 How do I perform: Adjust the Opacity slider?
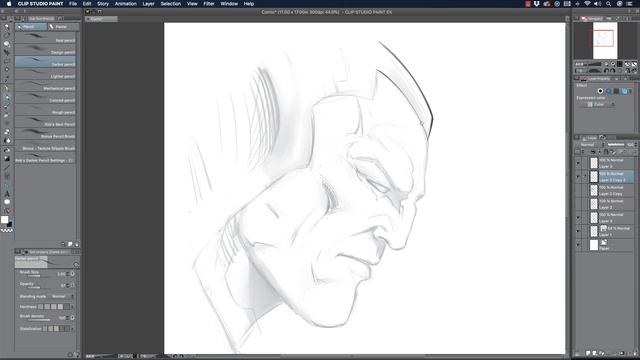[x=39, y=288]
